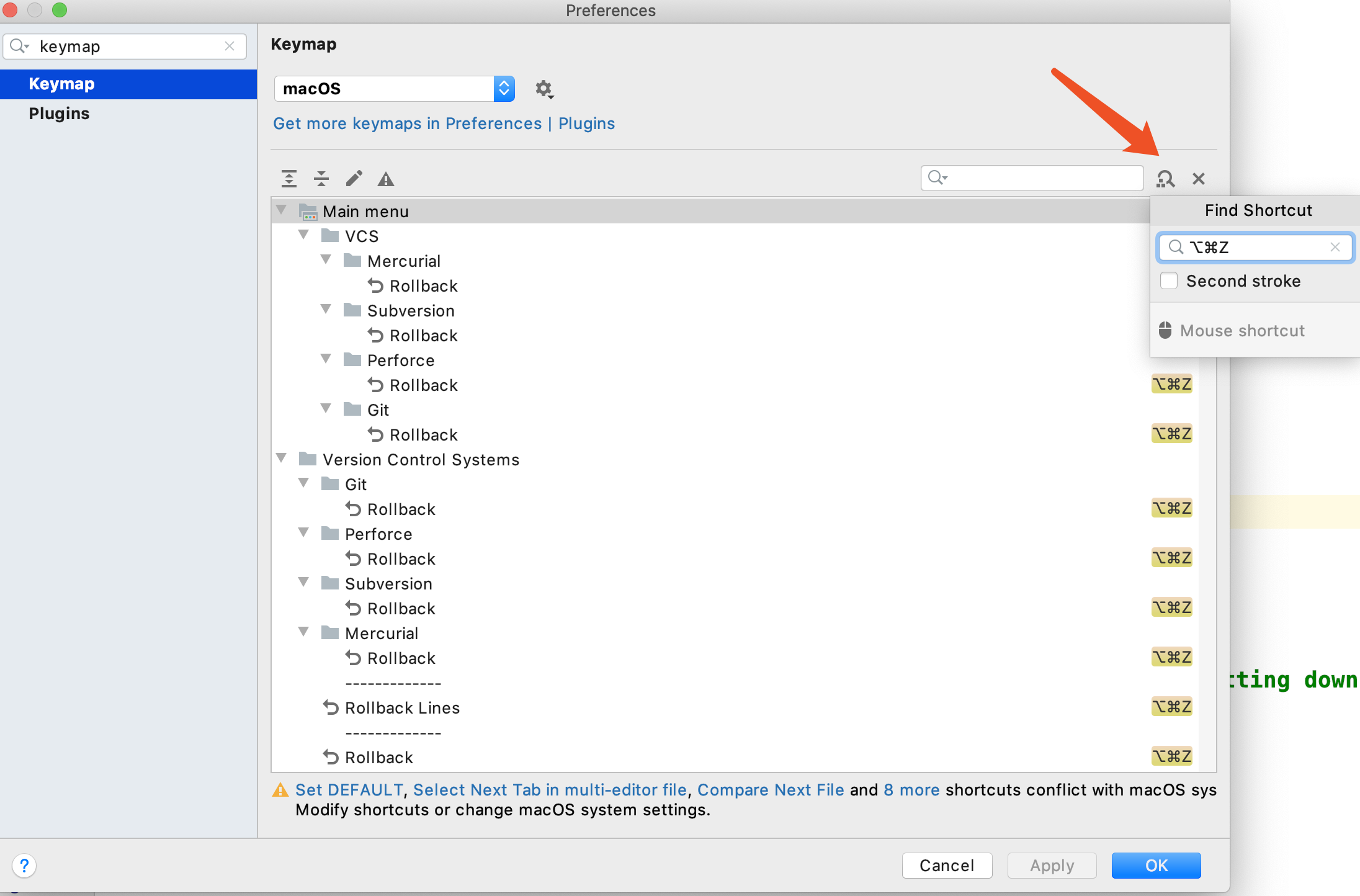Click the Expand All toolbar icon
Image resolution: width=1360 pixels, height=896 pixels.
click(x=289, y=179)
